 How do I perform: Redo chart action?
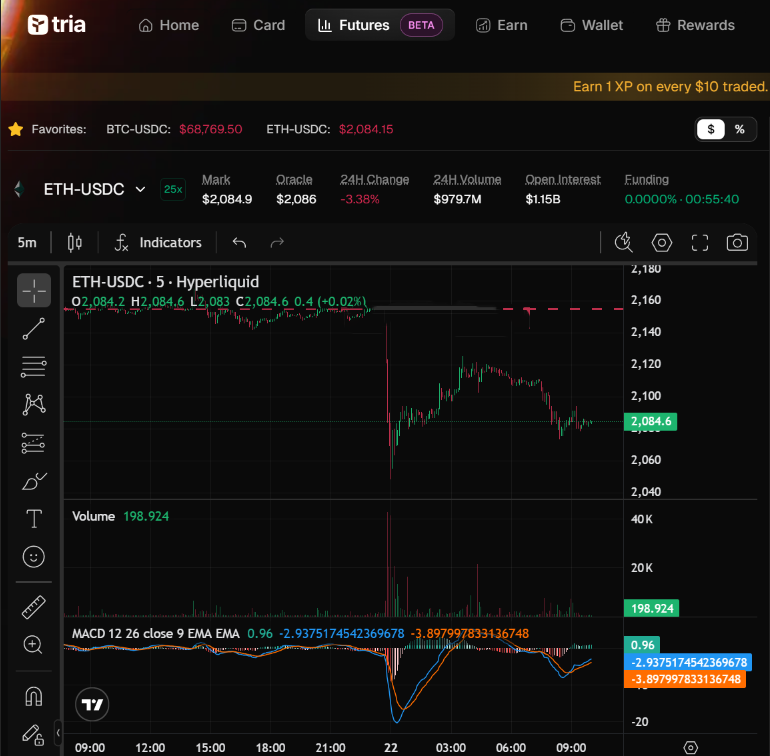tap(277, 243)
